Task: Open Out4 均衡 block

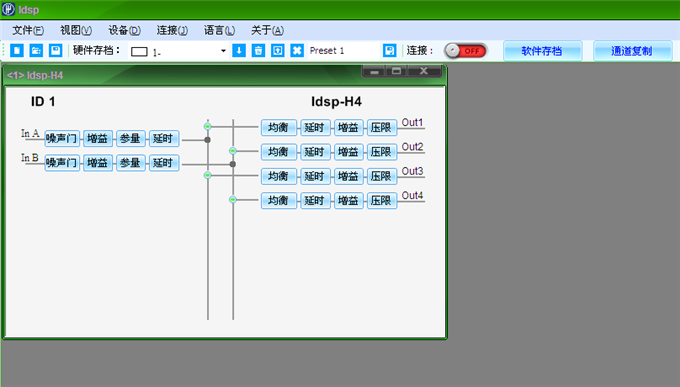Action: pyautogui.click(x=279, y=200)
